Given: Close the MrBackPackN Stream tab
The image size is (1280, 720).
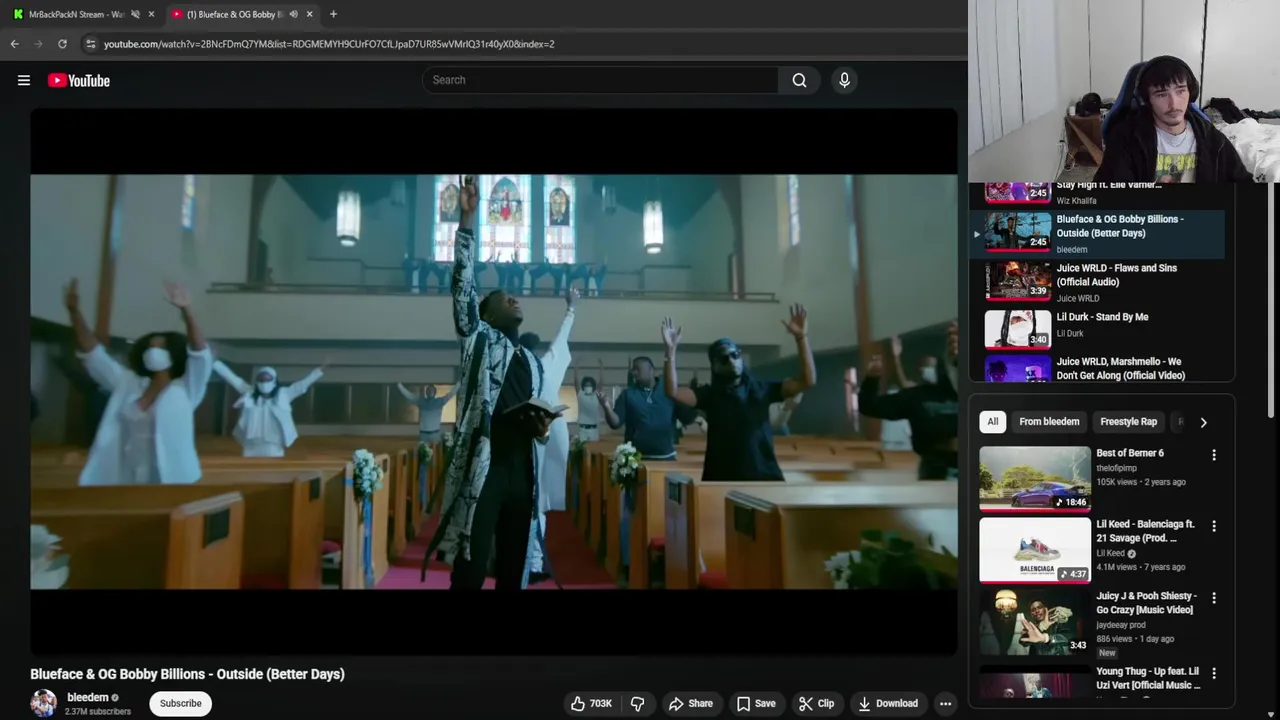Looking at the screenshot, I should tap(151, 14).
